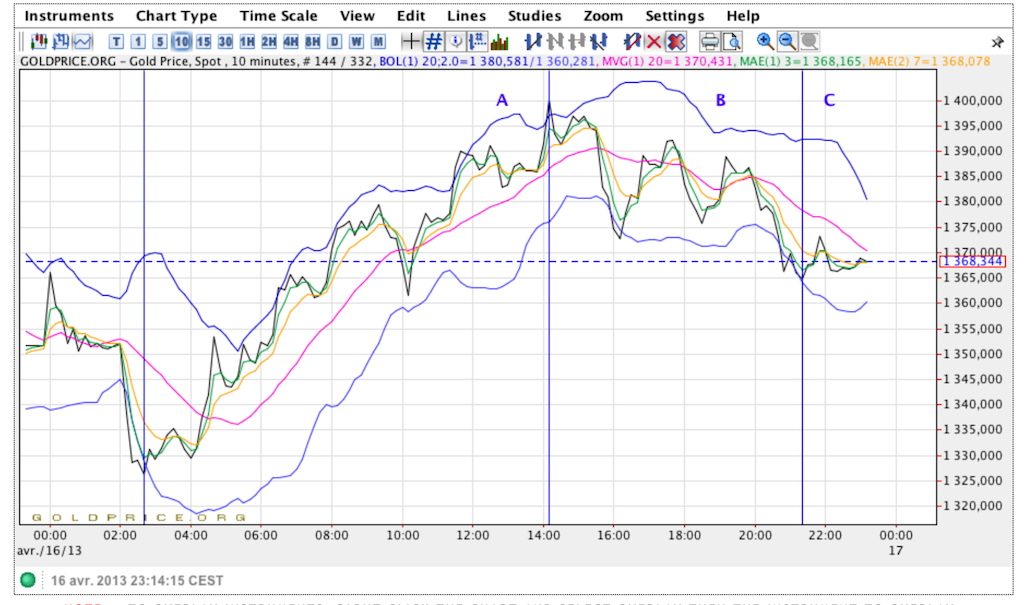This screenshot has height=605, width=1024.
Task: Toggle the data info tooltip icon
Action: (x=456, y=42)
